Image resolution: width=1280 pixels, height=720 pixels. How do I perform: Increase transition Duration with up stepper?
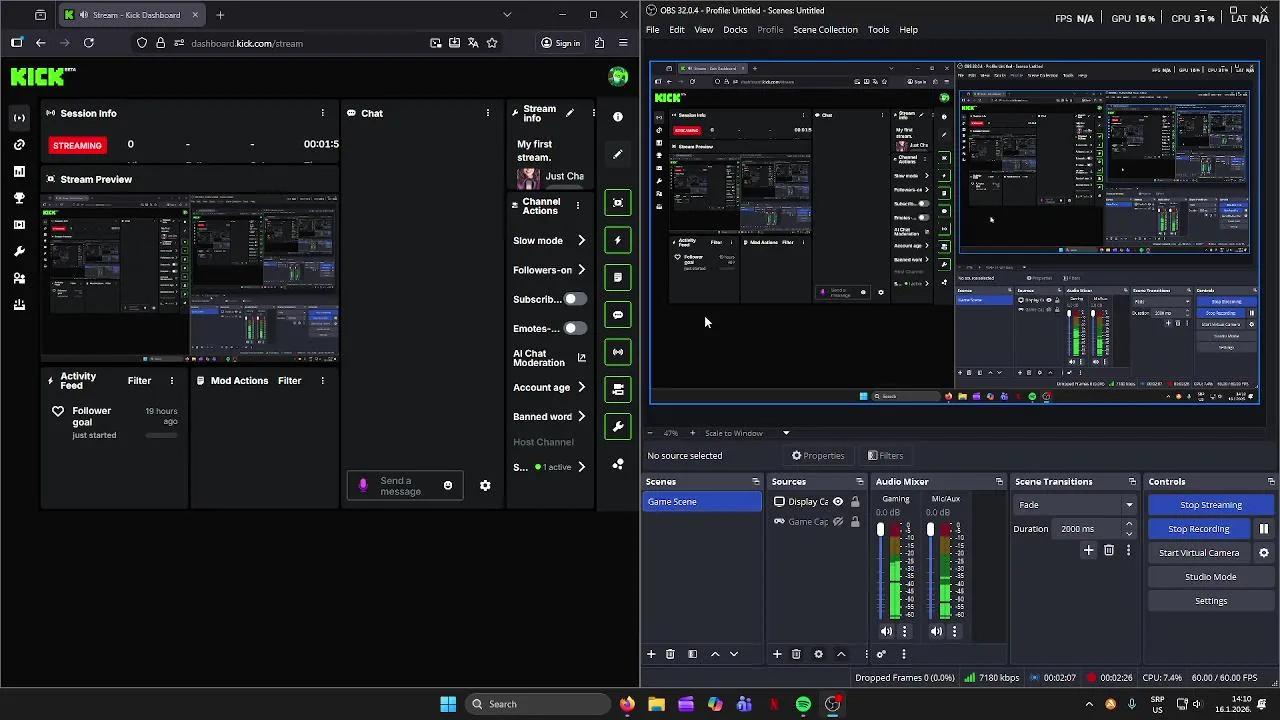coord(1129,524)
